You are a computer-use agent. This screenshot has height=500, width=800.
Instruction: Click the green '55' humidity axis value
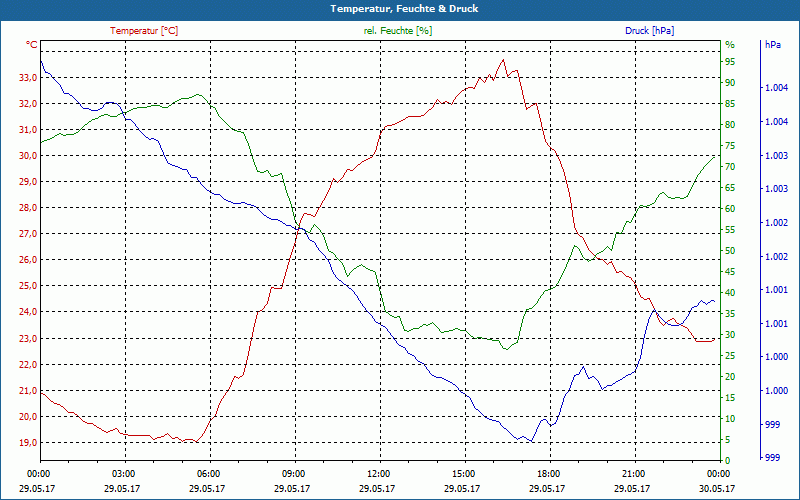(731, 230)
